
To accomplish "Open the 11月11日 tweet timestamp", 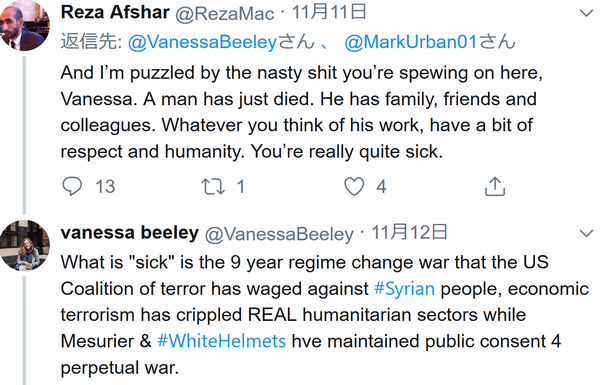I will click(x=329, y=12).
